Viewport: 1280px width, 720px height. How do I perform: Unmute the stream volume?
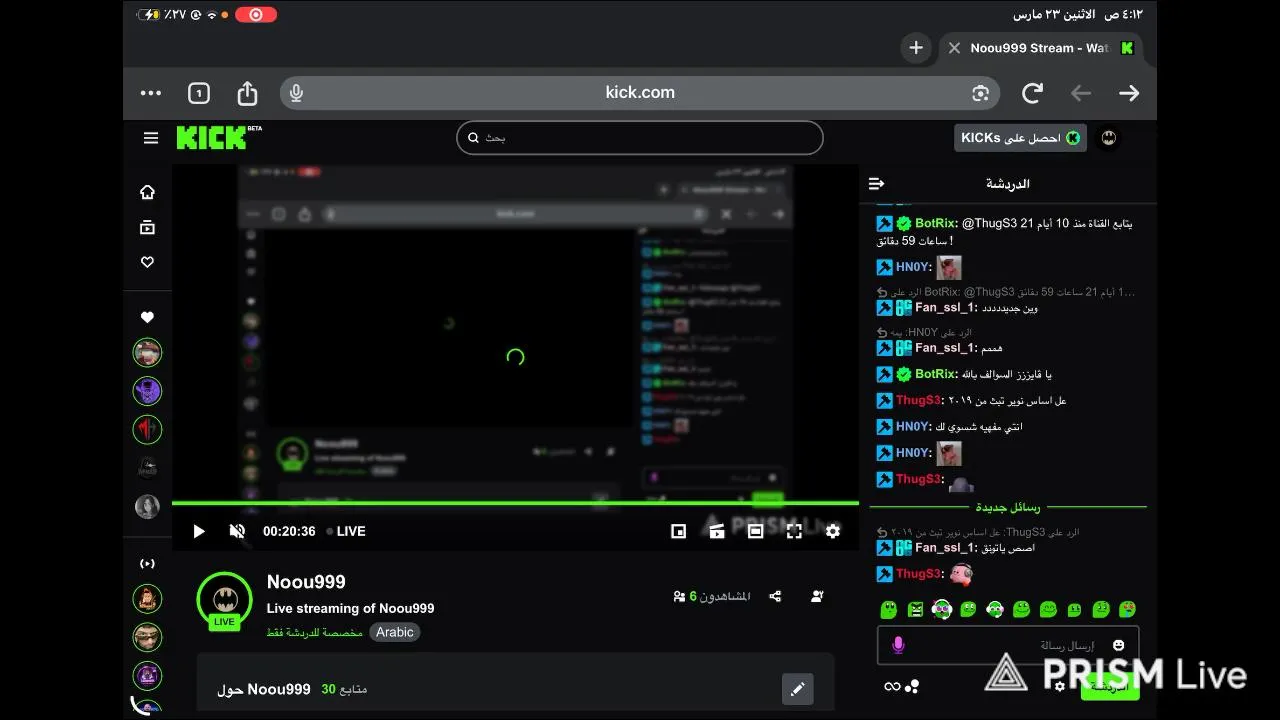[x=237, y=532]
